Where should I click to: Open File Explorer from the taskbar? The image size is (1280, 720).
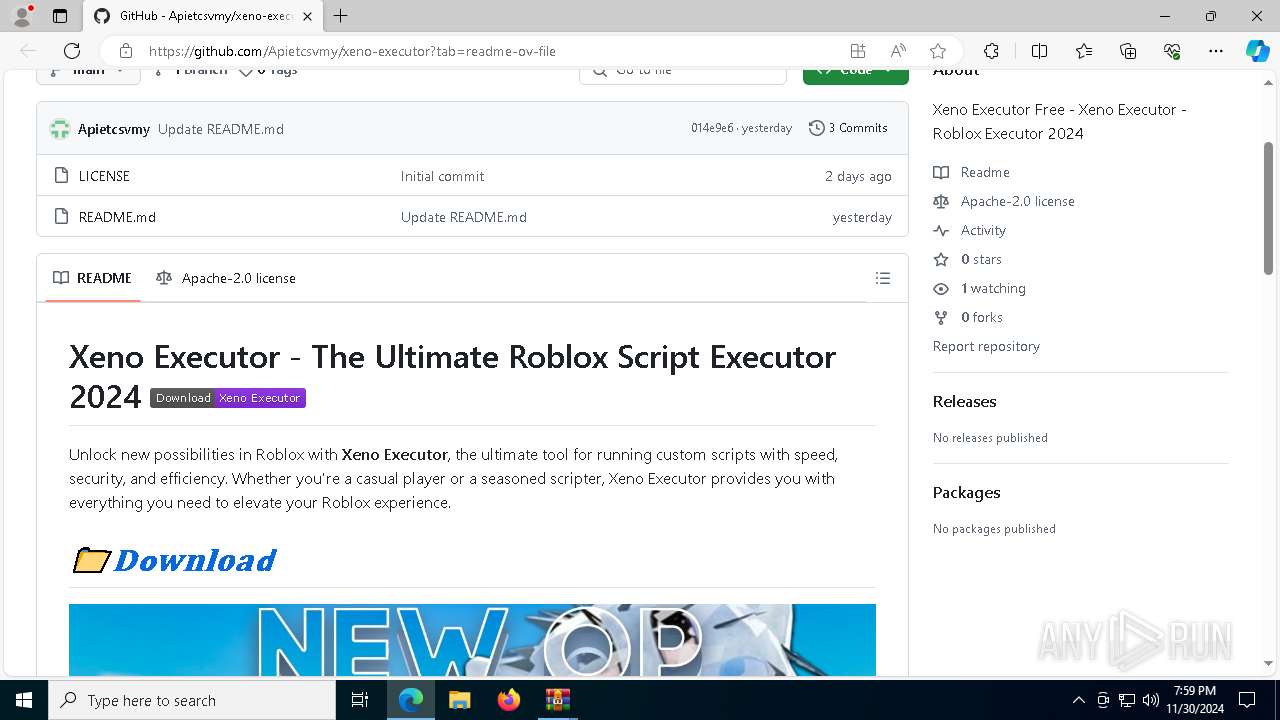point(459,700)
